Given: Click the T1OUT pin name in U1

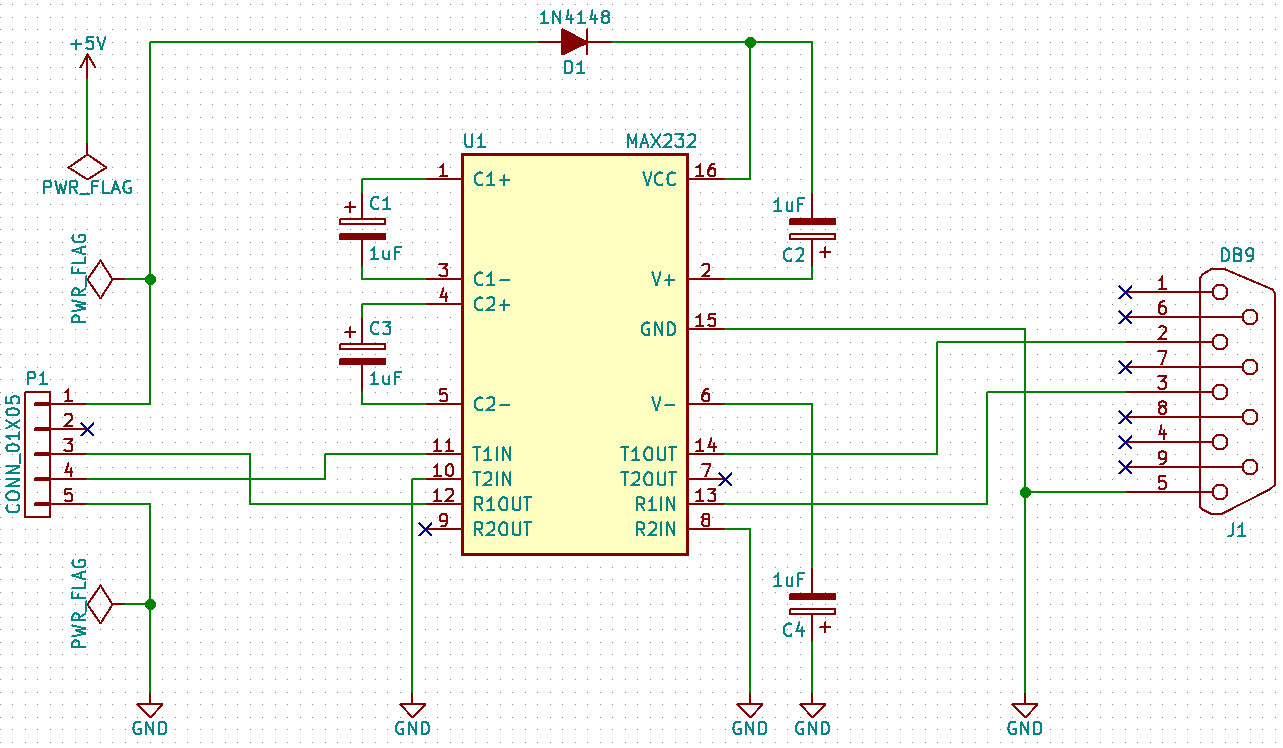Looking at the screenshot, I should [x=648, y=454].
